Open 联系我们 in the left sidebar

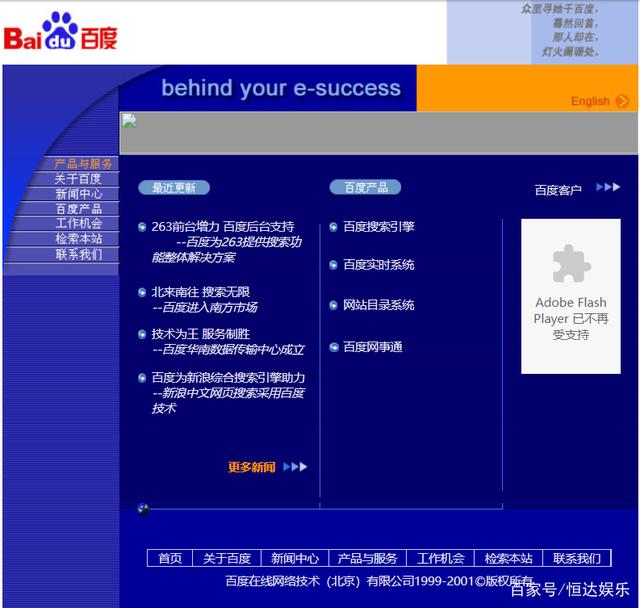pyautogui.click(x=79, y=255)
